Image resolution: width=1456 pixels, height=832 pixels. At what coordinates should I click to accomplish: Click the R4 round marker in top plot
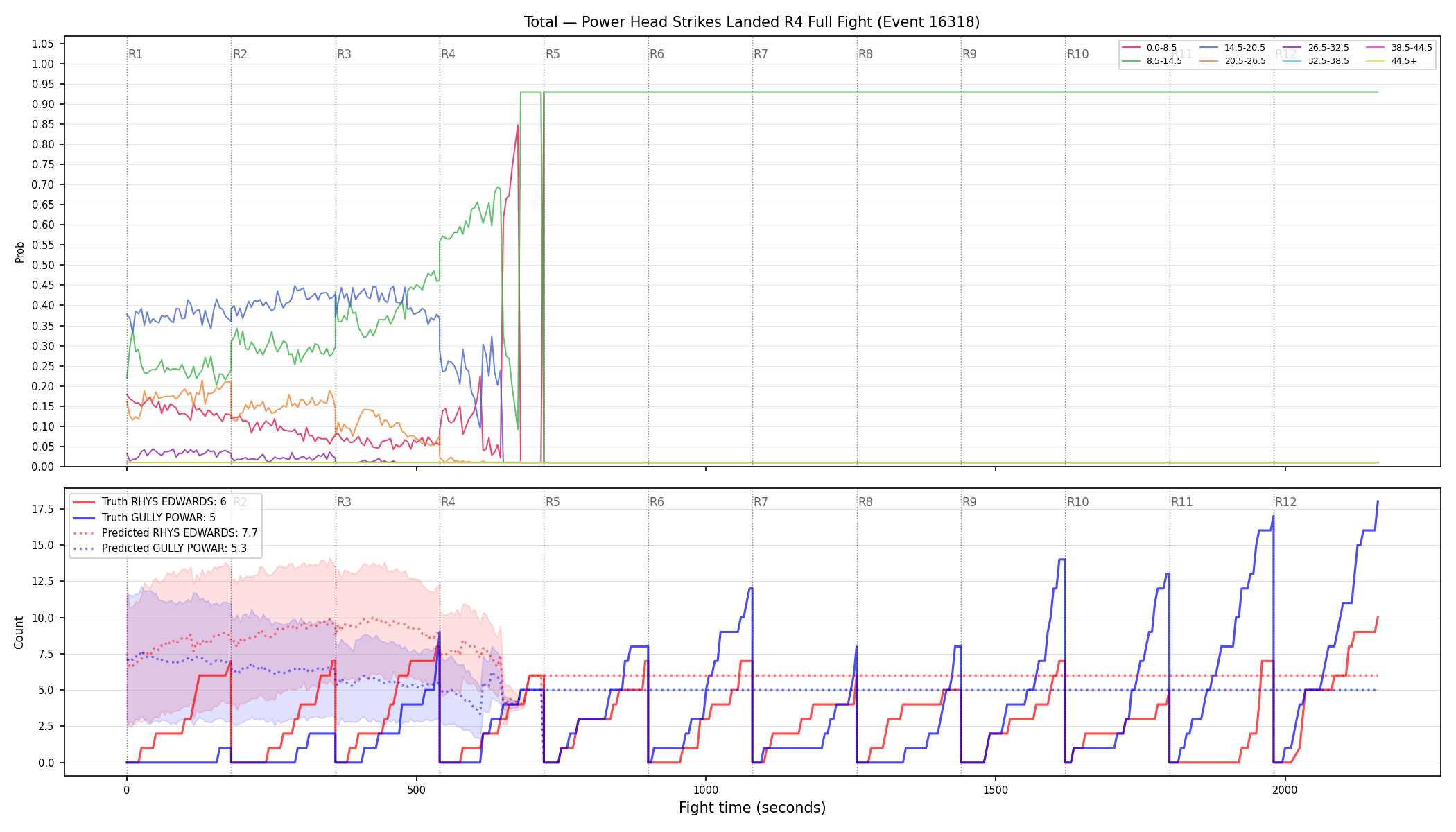pos(448,54)
